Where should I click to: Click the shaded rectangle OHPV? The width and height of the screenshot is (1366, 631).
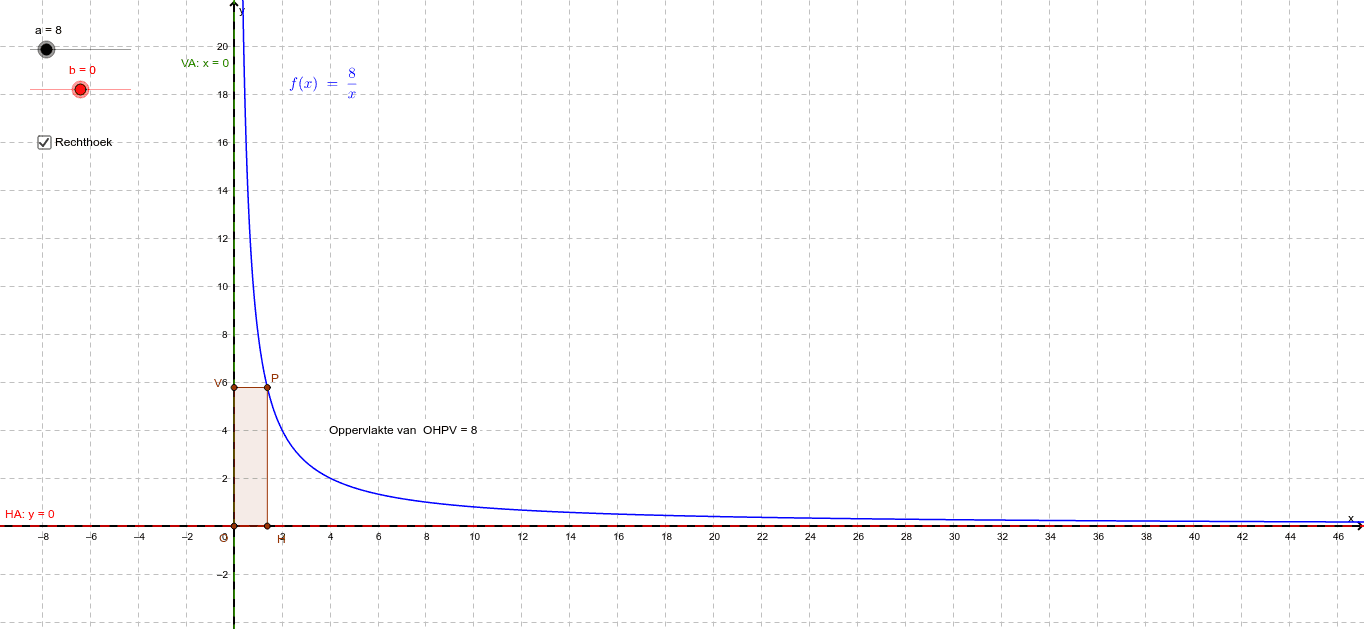click(x=250, y=456)
